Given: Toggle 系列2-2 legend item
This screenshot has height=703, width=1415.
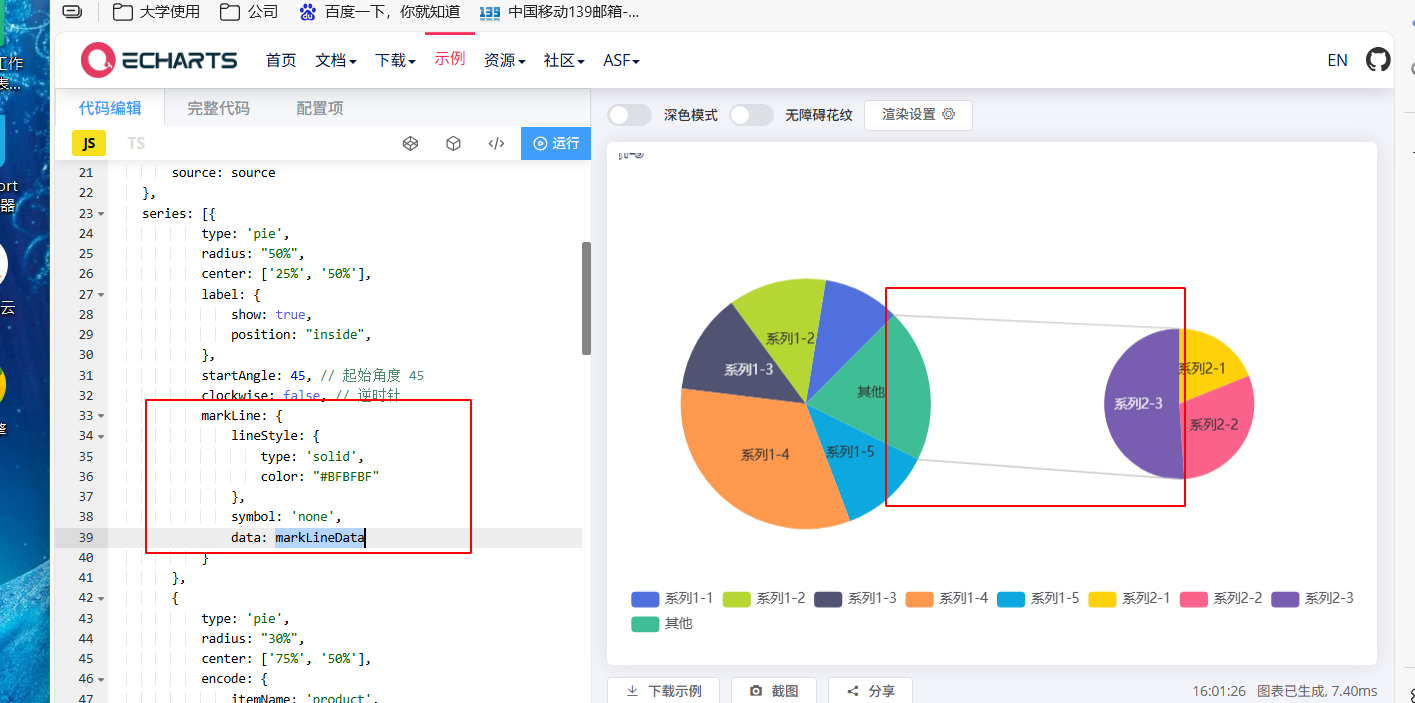Looking at the screenshot, I should tap(1222, 598).
